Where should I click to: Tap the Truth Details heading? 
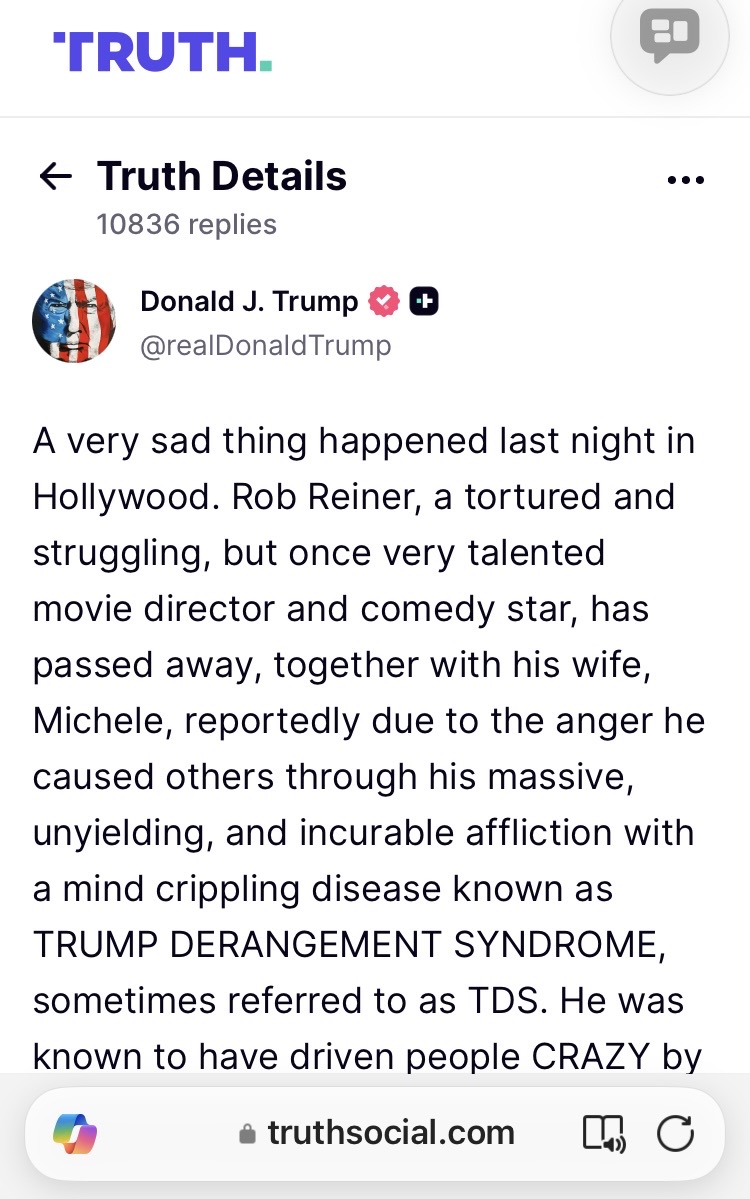pyautogui.click(x=222, y=177)
